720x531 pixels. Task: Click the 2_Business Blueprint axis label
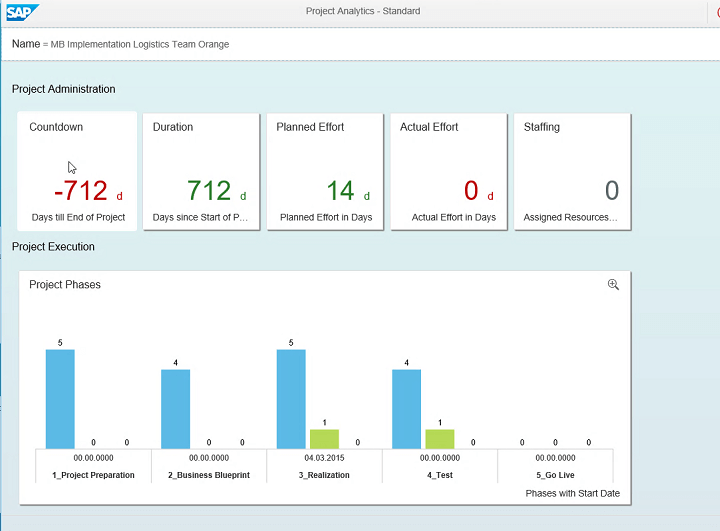coord(209,475)
